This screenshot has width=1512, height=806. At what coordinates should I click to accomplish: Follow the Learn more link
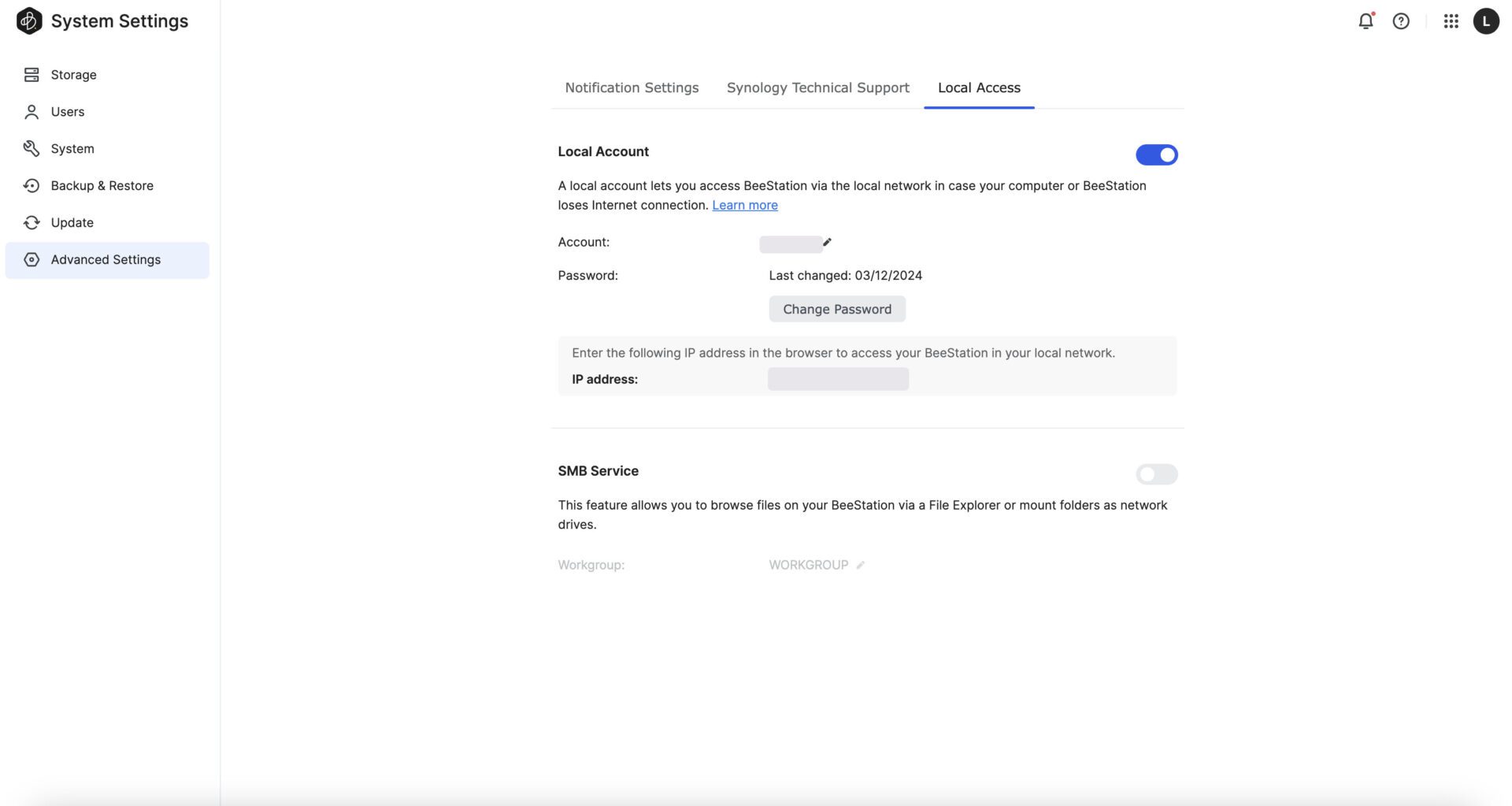point(744,205)
